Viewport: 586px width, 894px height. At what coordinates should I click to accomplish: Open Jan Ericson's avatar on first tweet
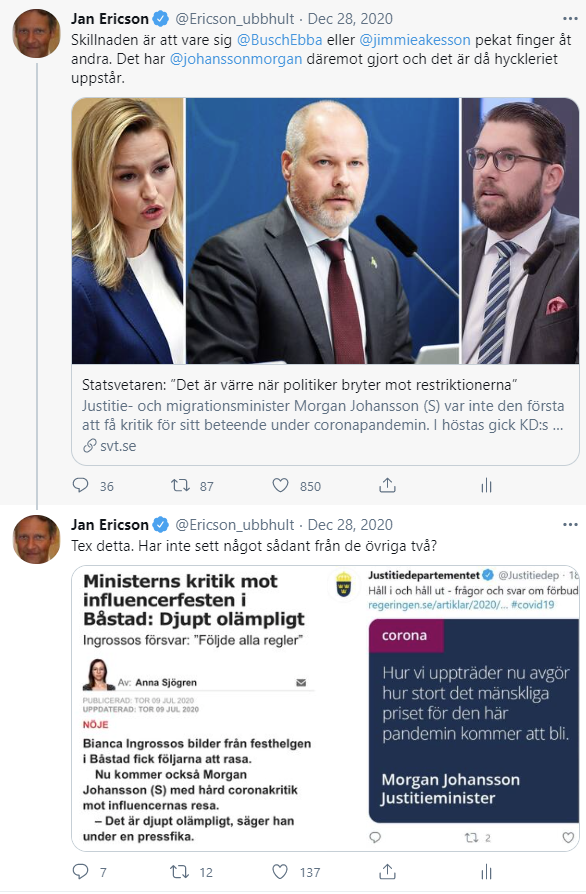tap(36, 34)
